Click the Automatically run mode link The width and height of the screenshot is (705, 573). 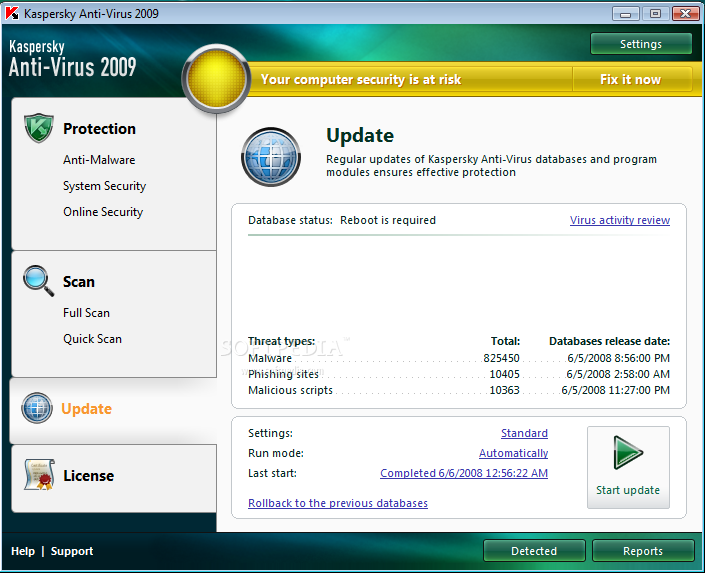click(513, 453)
